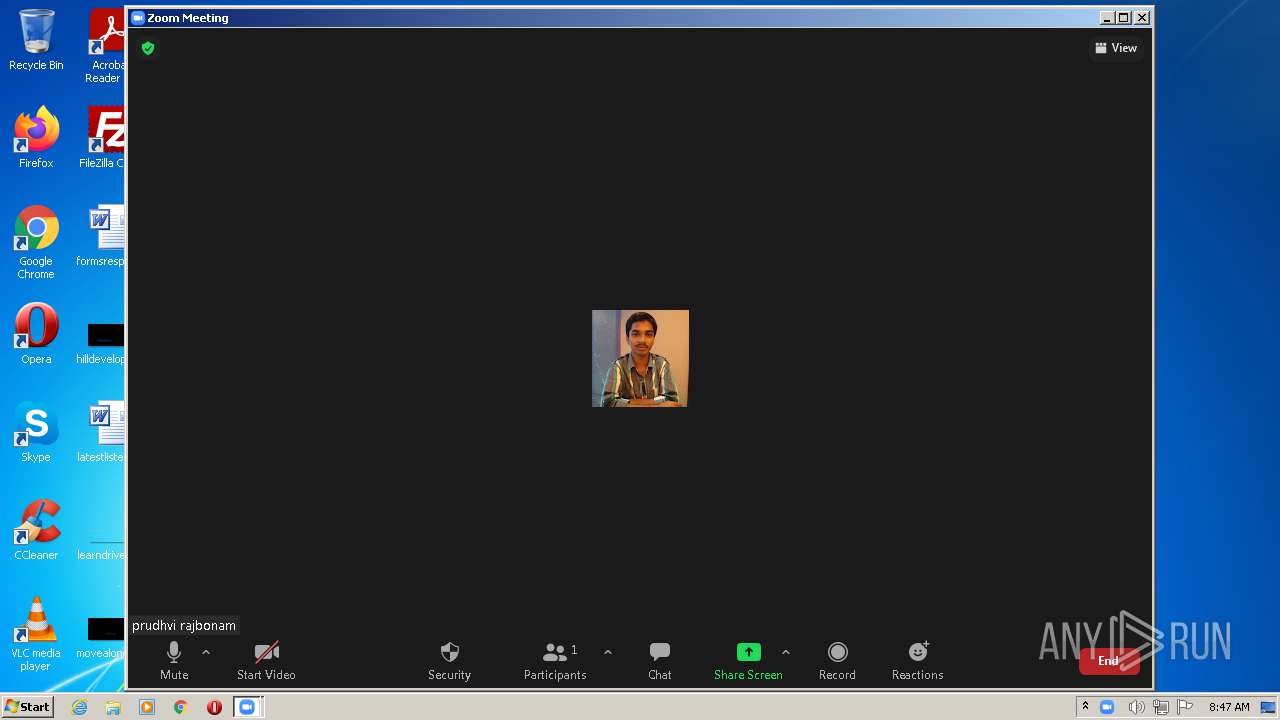Minimize the Zoom Meeting window
This screenshot has width=1280, height=720.
[x=1107, y=17]
